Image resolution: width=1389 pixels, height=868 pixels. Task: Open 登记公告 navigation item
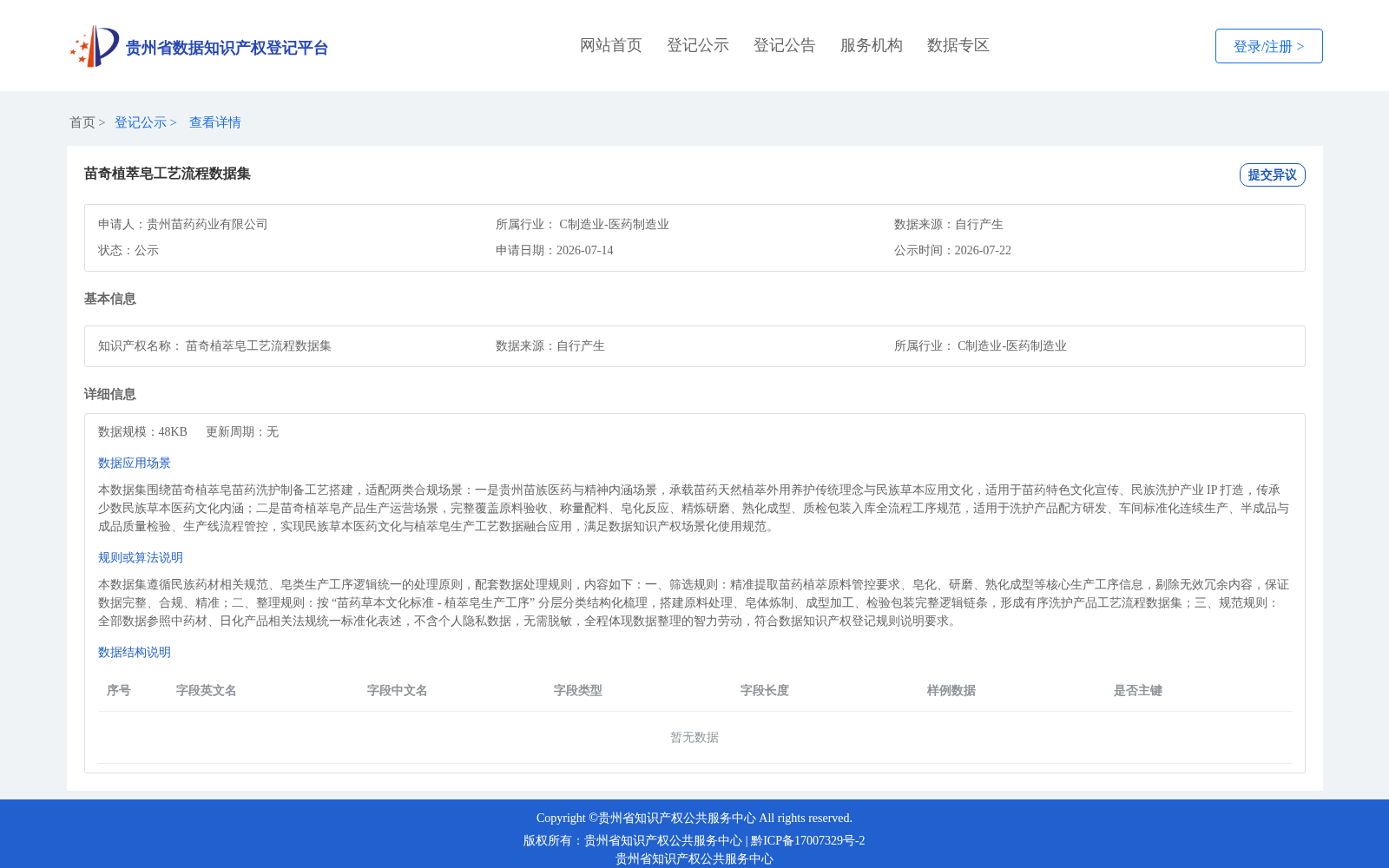tap(785, 45)
